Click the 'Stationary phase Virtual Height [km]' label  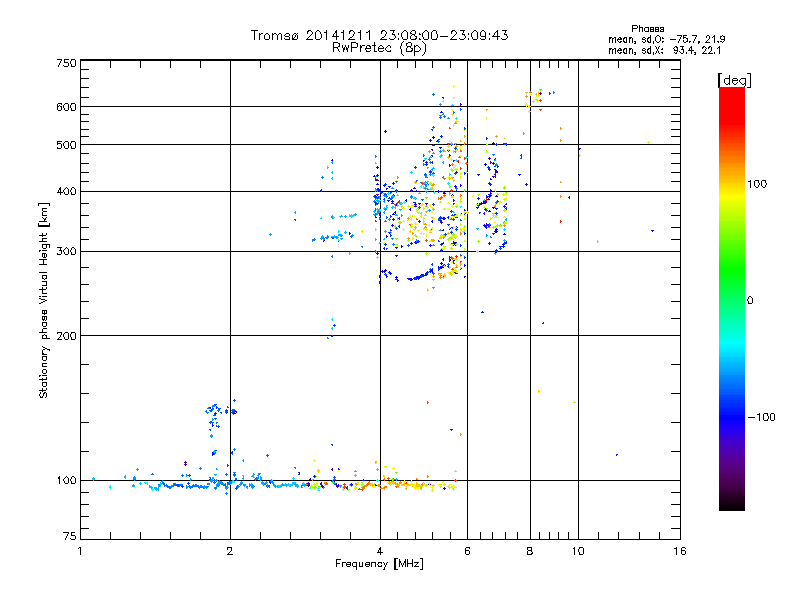[x=44, y=301]
